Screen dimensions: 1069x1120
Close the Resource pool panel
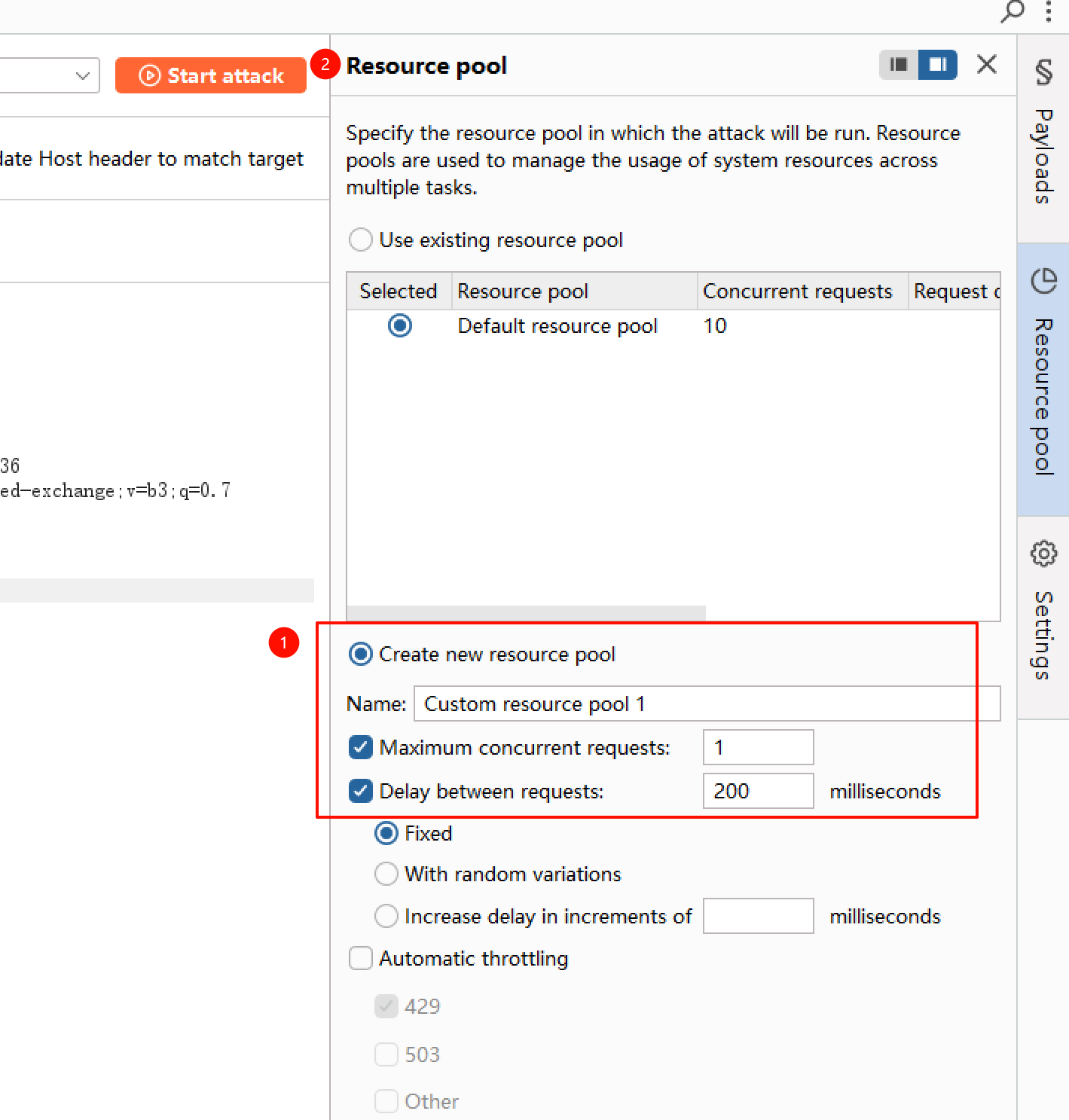click(986, 65)
